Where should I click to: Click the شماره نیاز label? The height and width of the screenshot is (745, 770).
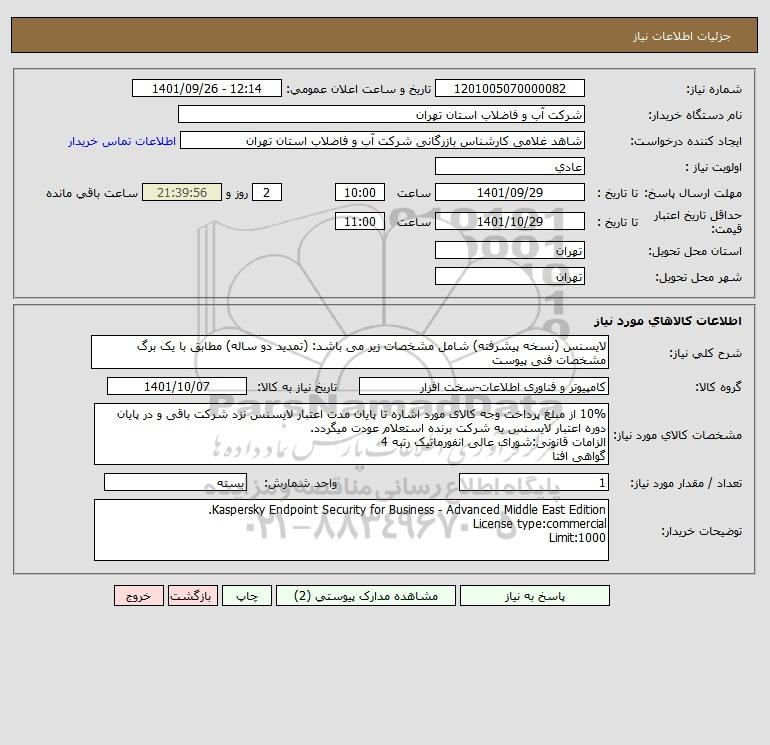click(714, 89)
